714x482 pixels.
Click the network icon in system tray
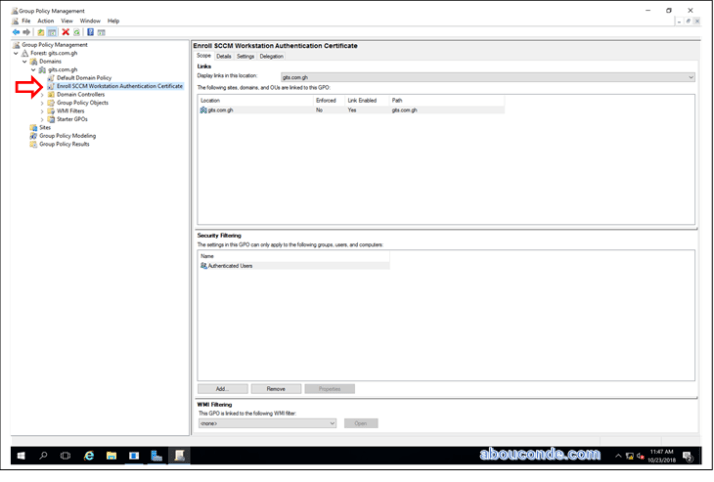coord(630,456)
